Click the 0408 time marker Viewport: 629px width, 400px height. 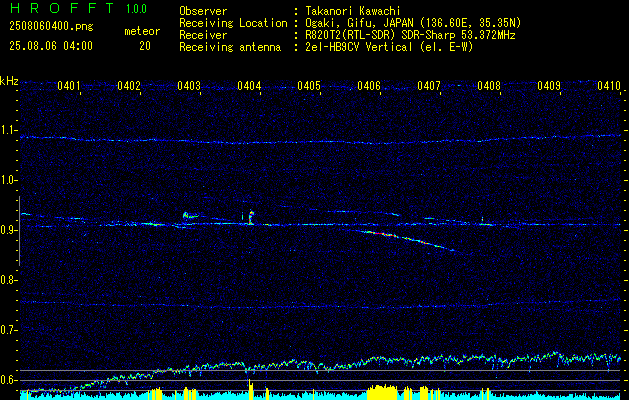[x=489, y=85]
